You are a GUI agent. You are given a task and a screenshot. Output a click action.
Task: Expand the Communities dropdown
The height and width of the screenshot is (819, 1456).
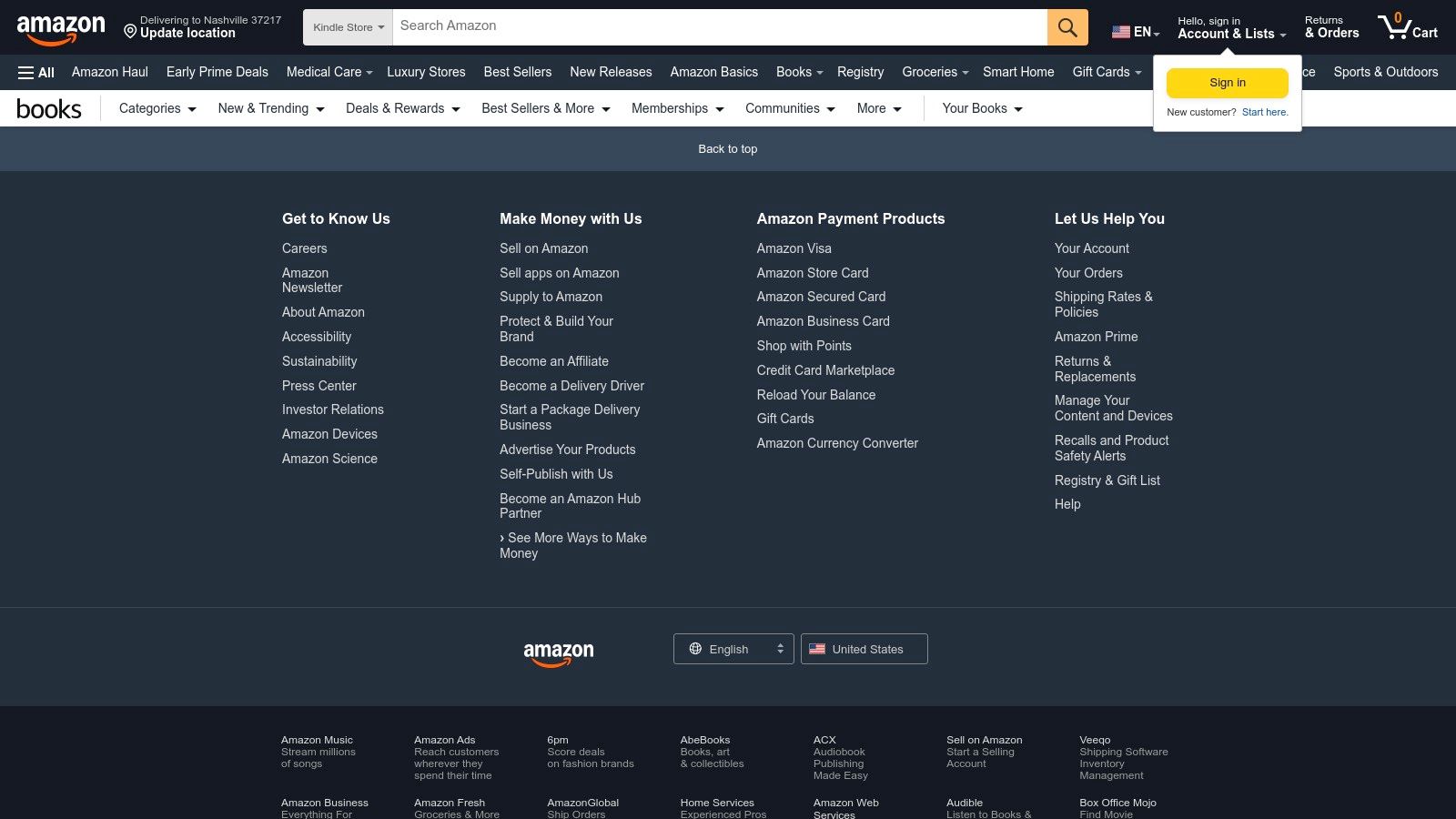pos(790,108)
